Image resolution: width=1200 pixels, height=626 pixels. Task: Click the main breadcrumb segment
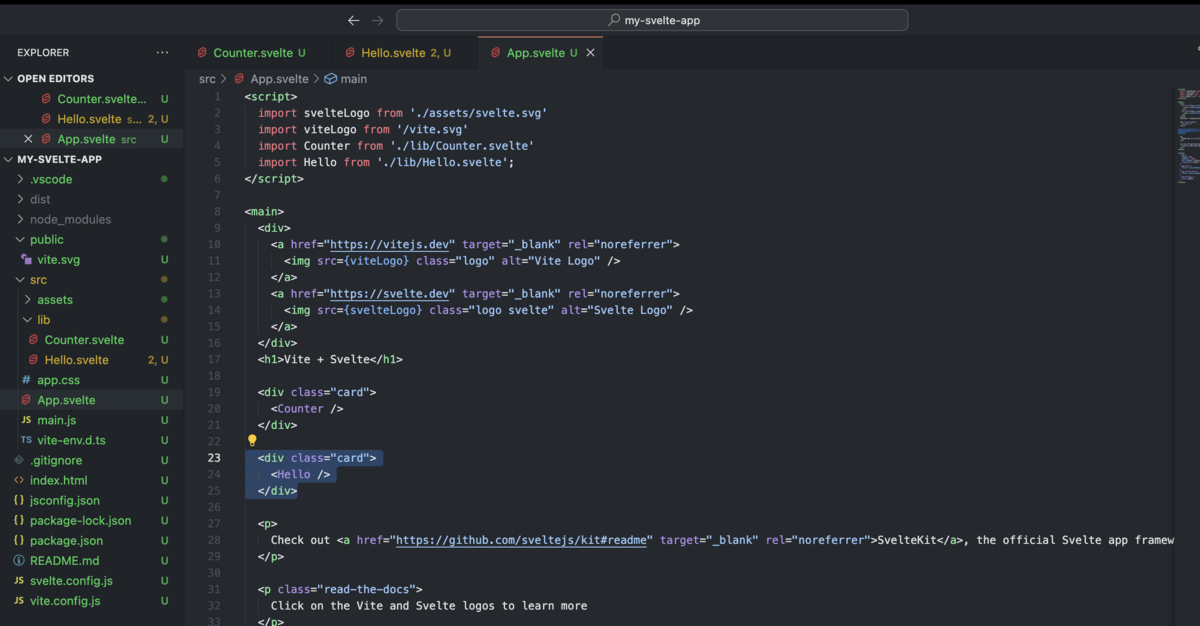(354, 79)
